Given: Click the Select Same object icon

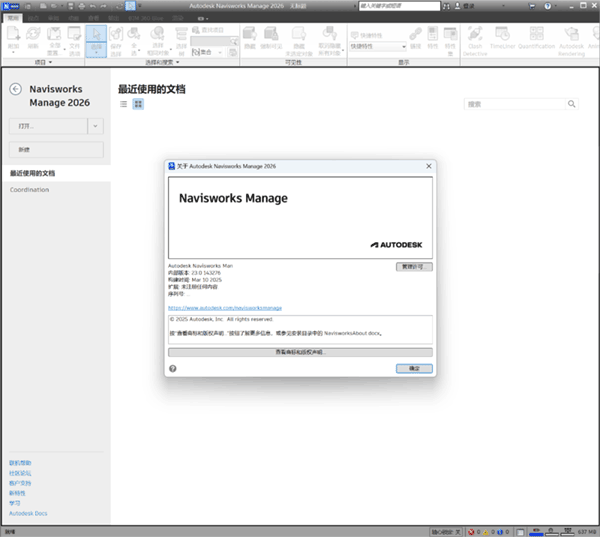Looking at the screenshot, I should click(x=157, y=34).
